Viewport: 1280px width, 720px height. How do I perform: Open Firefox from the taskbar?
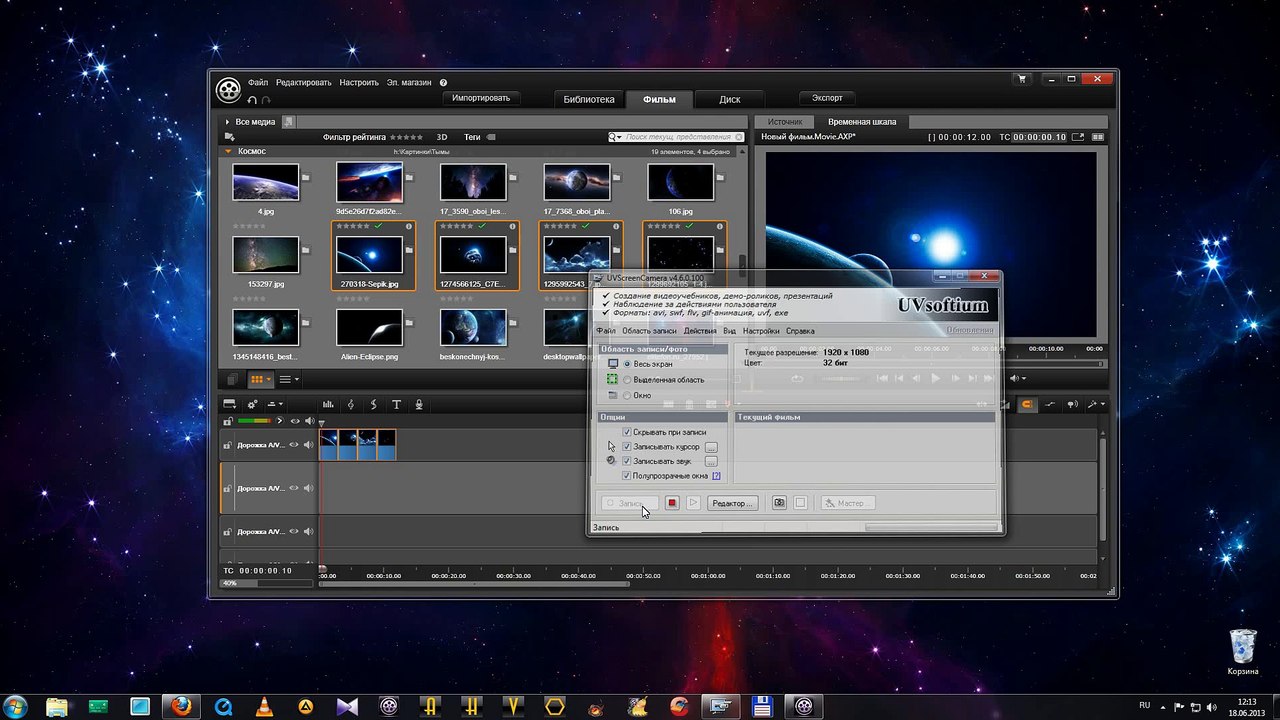point(181,706)
